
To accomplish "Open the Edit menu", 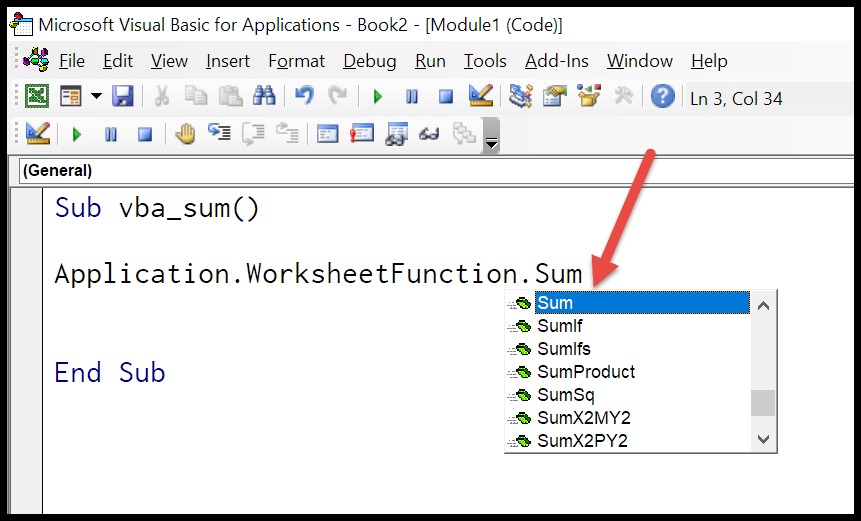I will [118, 61].
